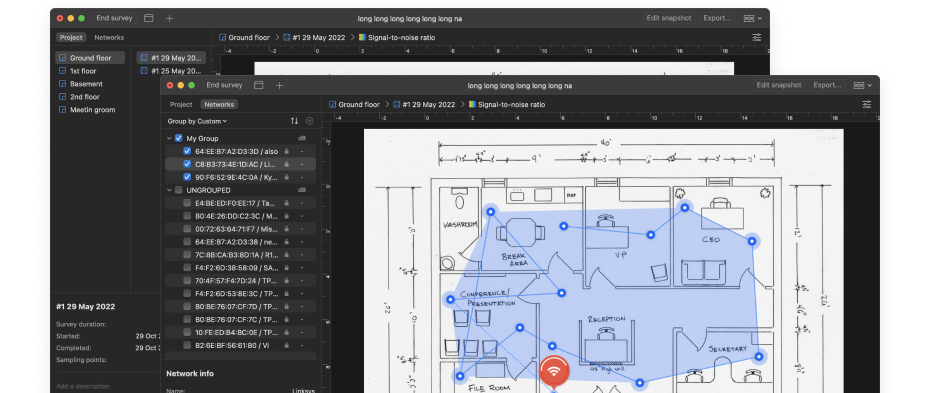
Task: Select network row 10:FE:ED:B4:BC:0E
Action: point(241,332)
